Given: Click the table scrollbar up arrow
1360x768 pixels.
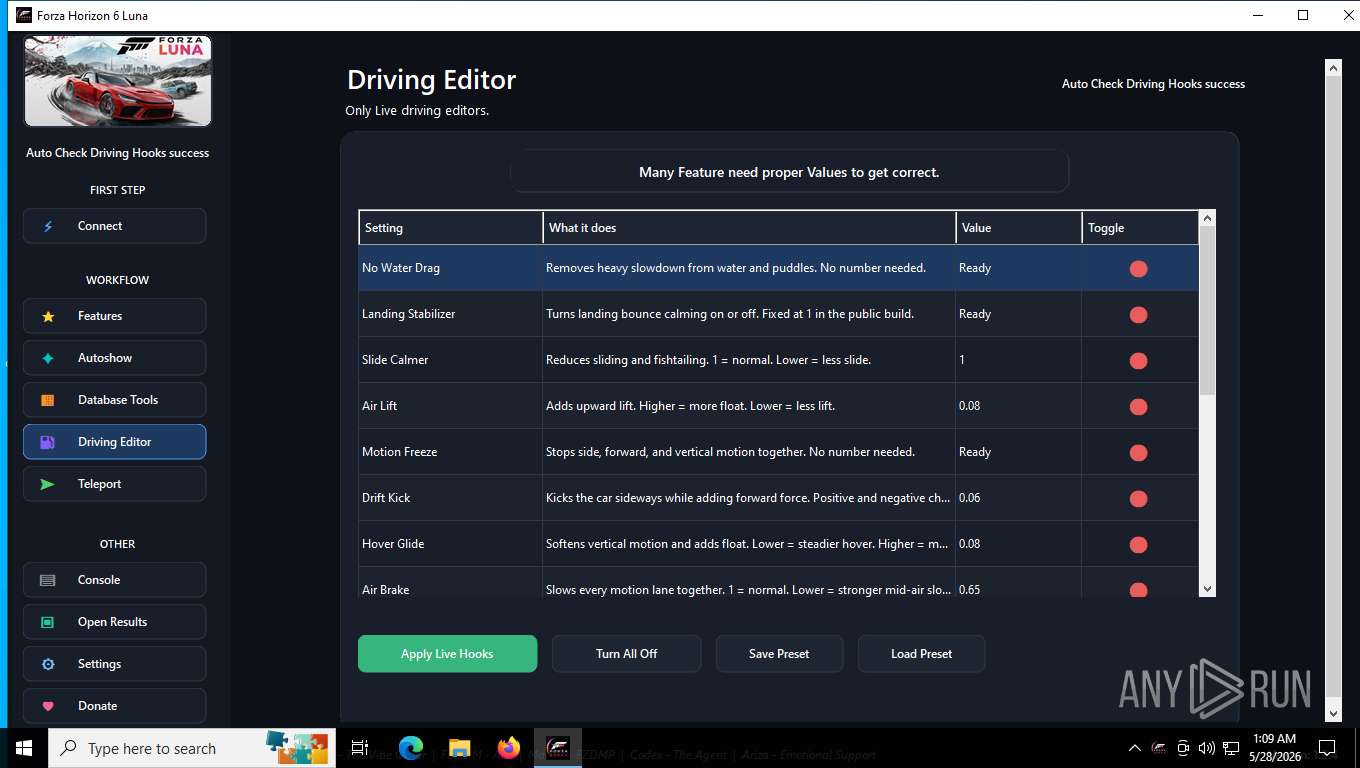Looking at the screenshot, I should click(x=1207, y=218).
